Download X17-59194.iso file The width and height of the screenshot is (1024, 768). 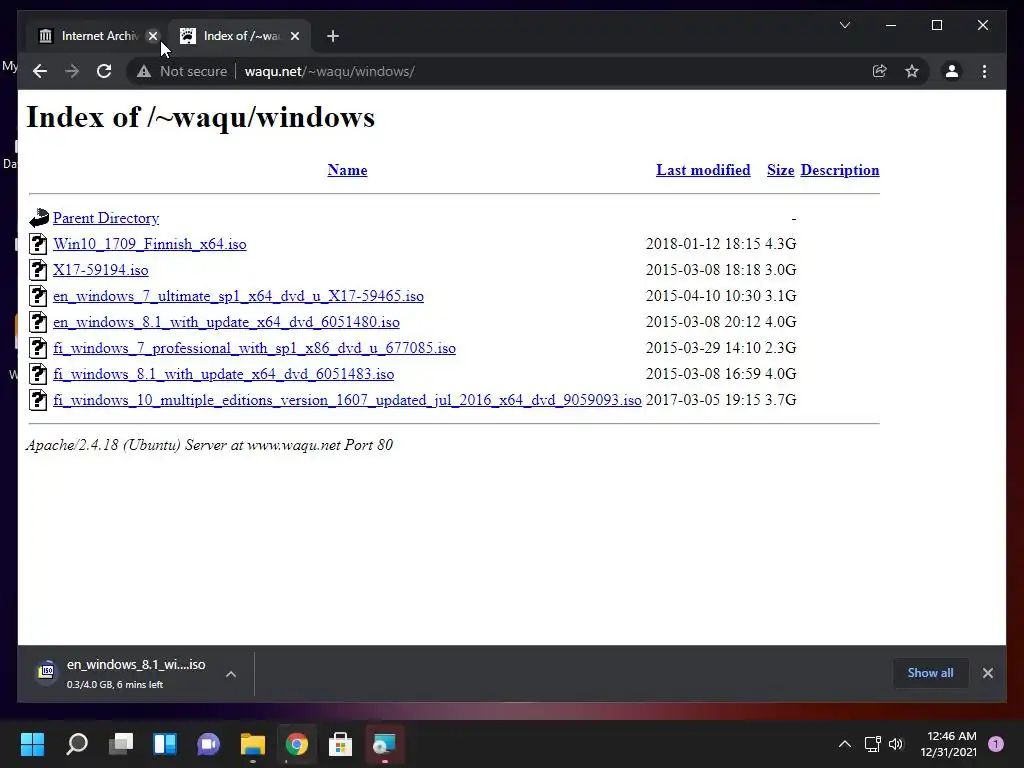(x=101, y=270)
